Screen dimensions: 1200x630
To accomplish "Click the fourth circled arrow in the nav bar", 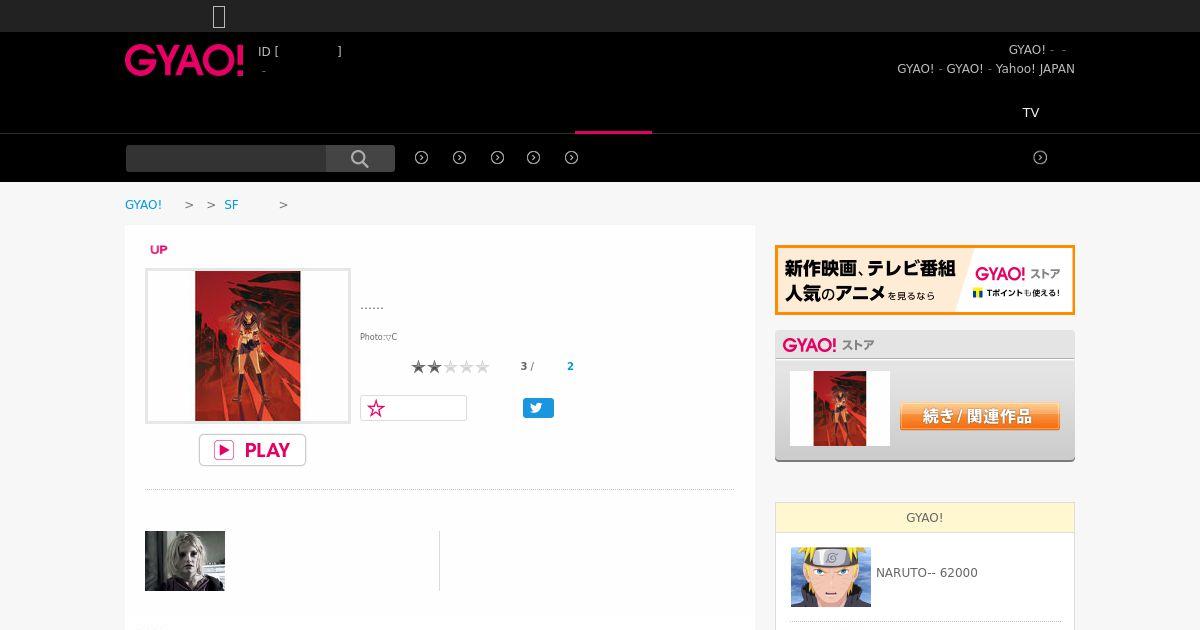I will (x=534, y=157).
